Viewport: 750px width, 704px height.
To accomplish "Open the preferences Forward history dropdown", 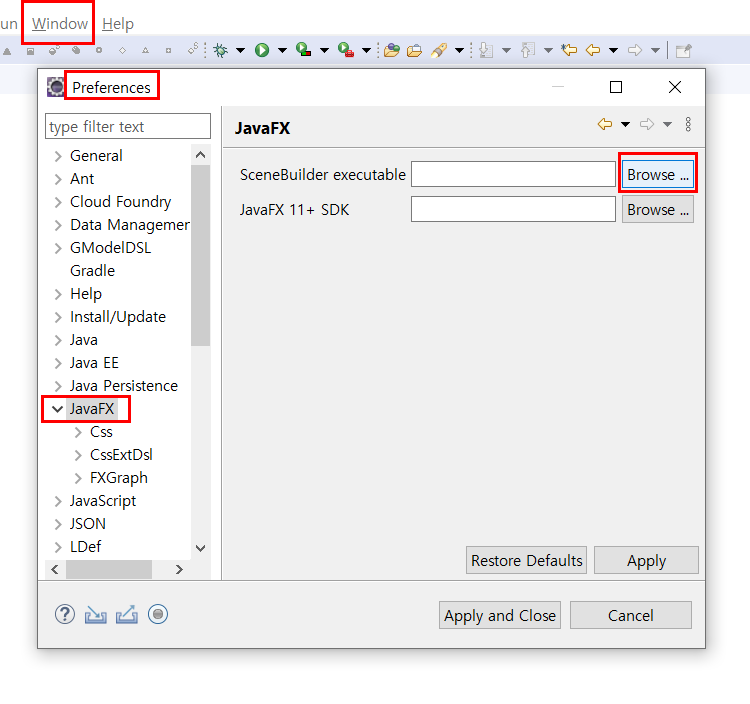I will tap(667, 124).
